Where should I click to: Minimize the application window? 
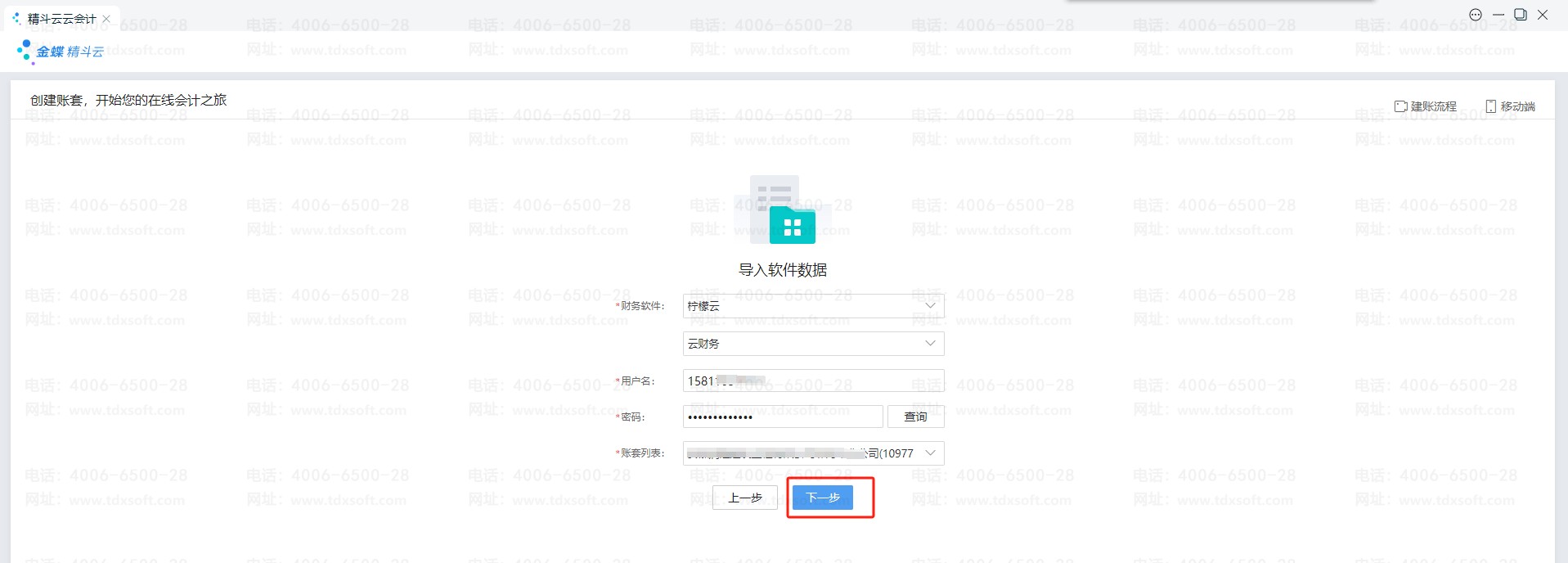[x=1498, y=15]
